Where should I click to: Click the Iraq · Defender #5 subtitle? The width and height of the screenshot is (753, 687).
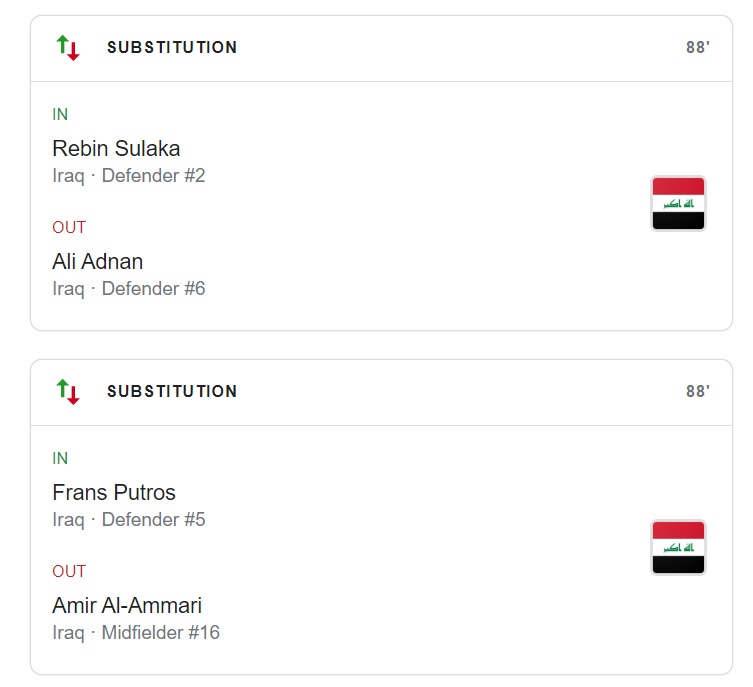[x=129, y=520]
